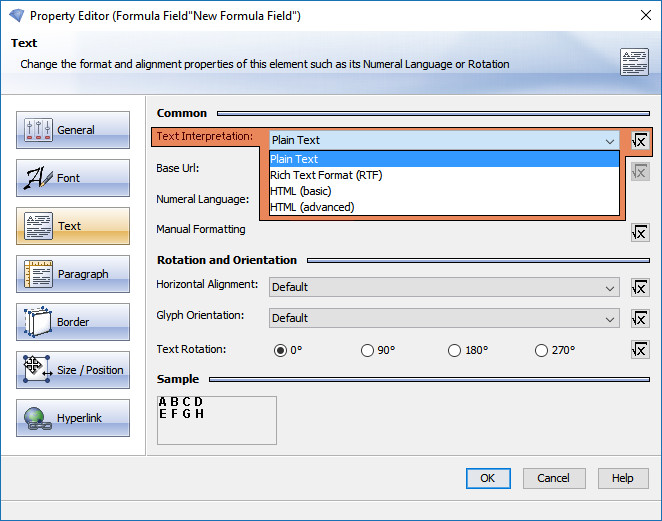Click the formula icon beside Horizontal Alignment

(x=640, y=287)
